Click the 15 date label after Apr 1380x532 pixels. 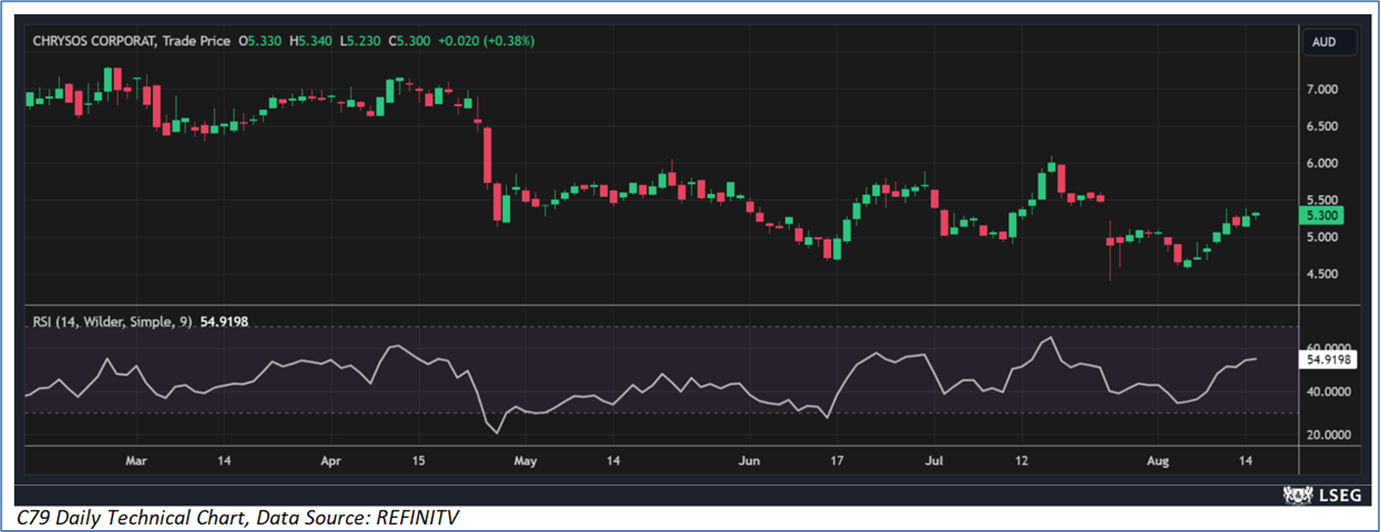418,461
